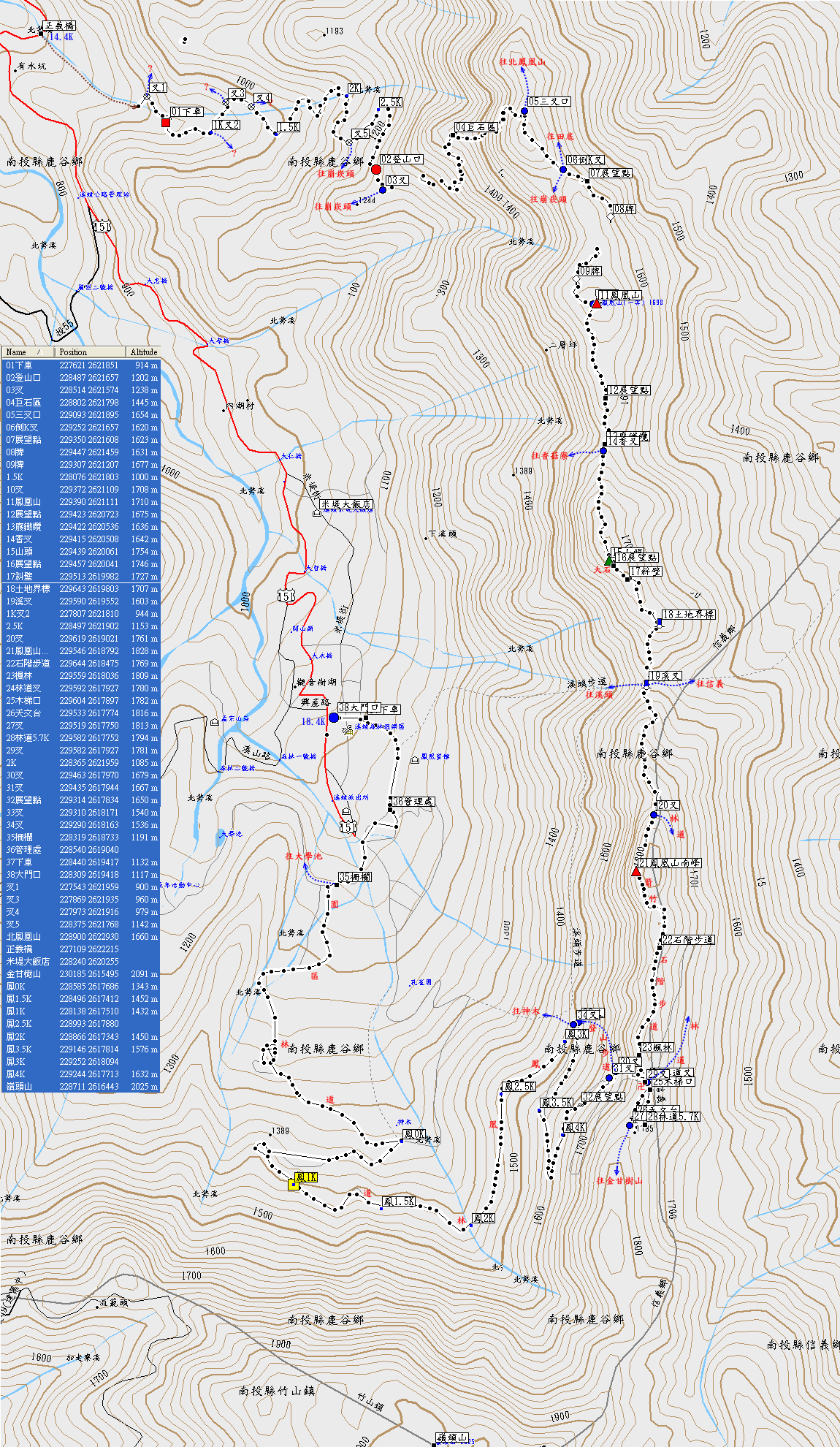
Task: Sort the list by Position column header
Action: [89, 352]
